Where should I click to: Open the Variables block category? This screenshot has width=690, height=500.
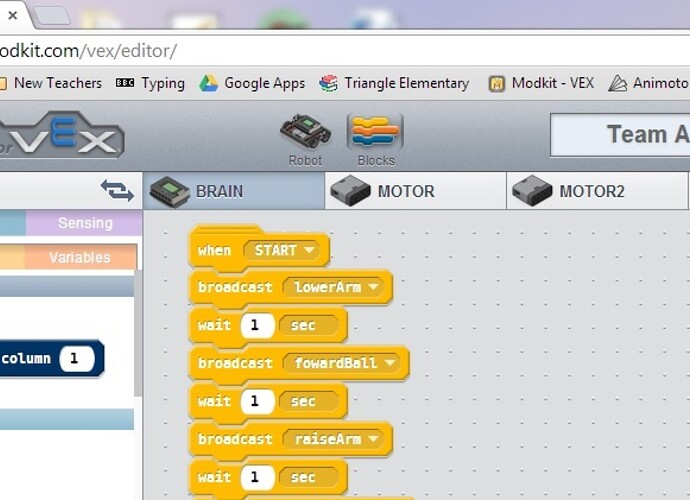pos(81,257)
